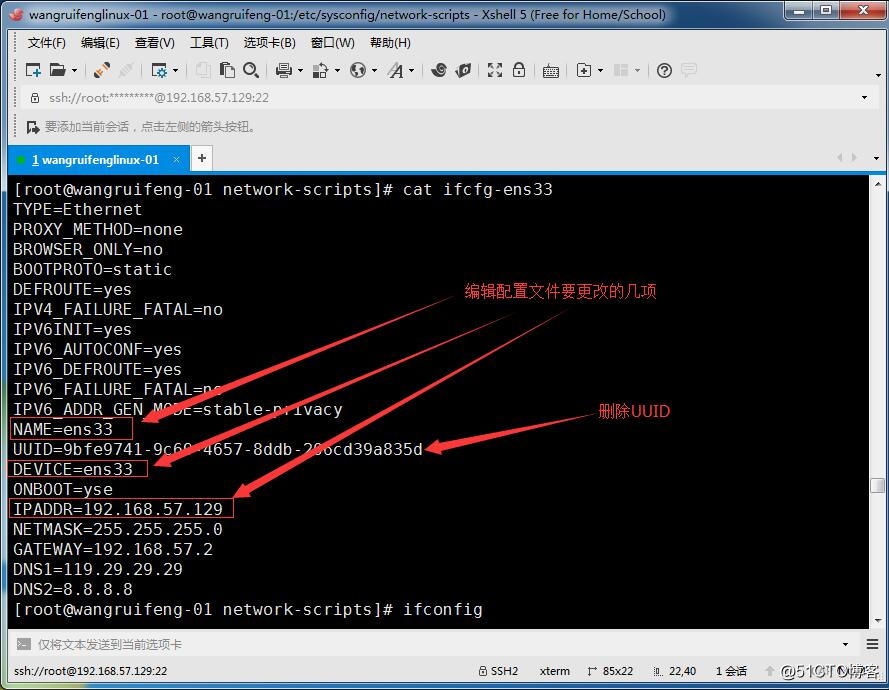The image size is (889, 690).
Task: Close the wangruifenglinux-01 tab
Action: click(x=176, y=160)
